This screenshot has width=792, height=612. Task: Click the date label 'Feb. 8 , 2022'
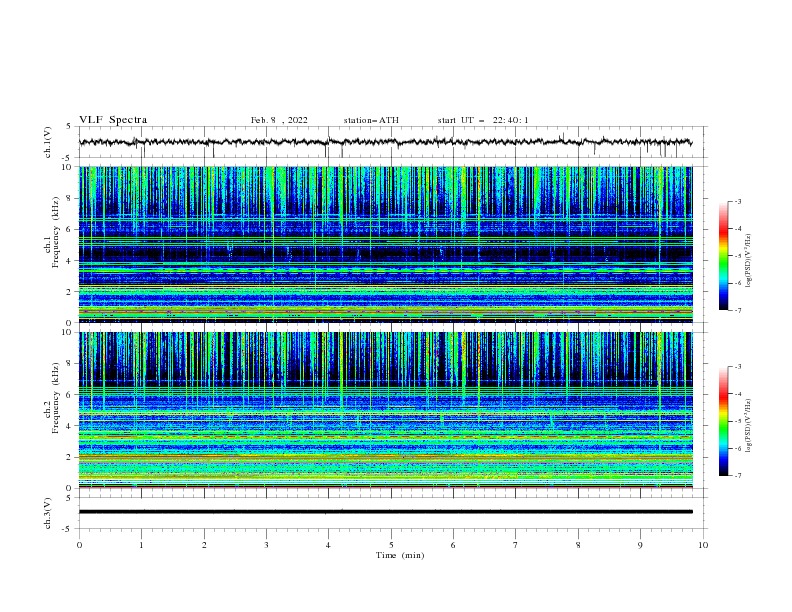click(x=279, y=120)
